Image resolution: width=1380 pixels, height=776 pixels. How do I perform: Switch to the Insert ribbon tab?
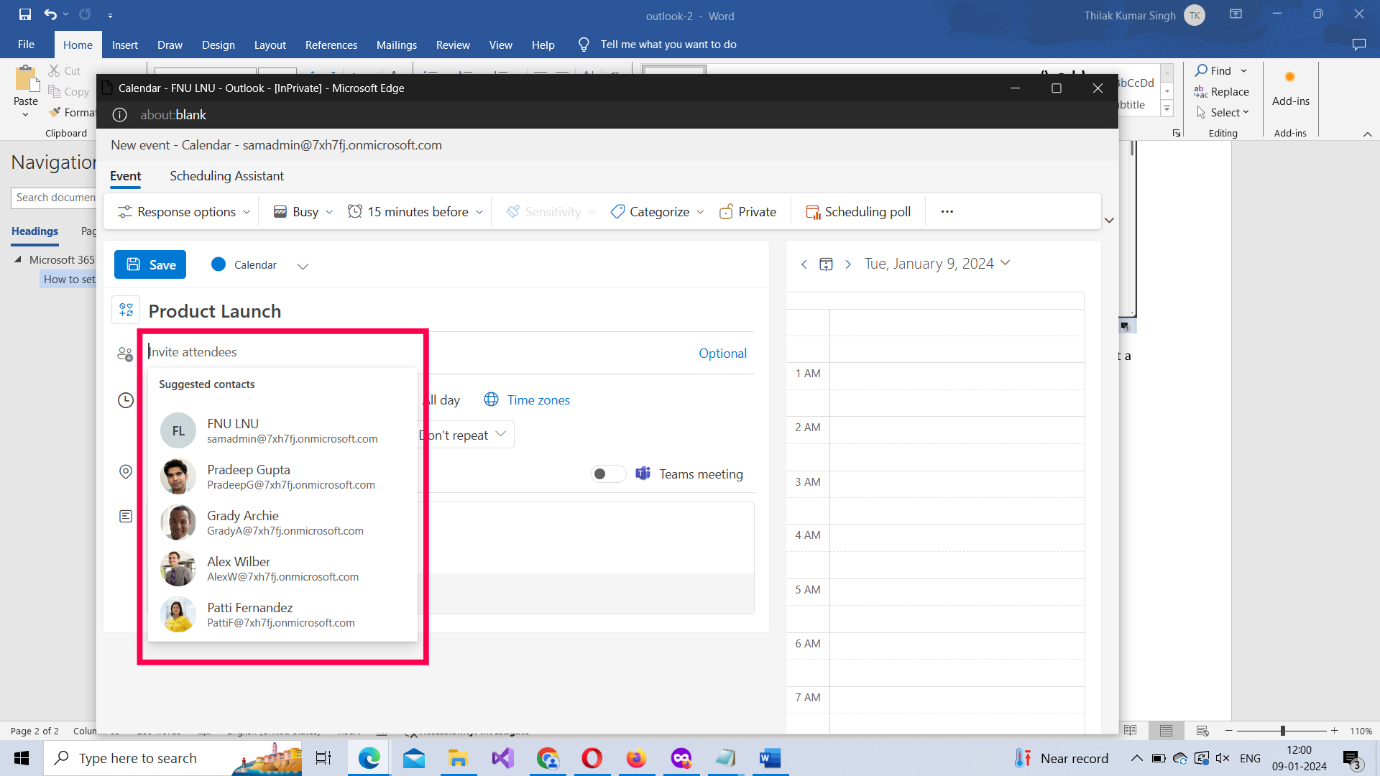tap(125, 45)
